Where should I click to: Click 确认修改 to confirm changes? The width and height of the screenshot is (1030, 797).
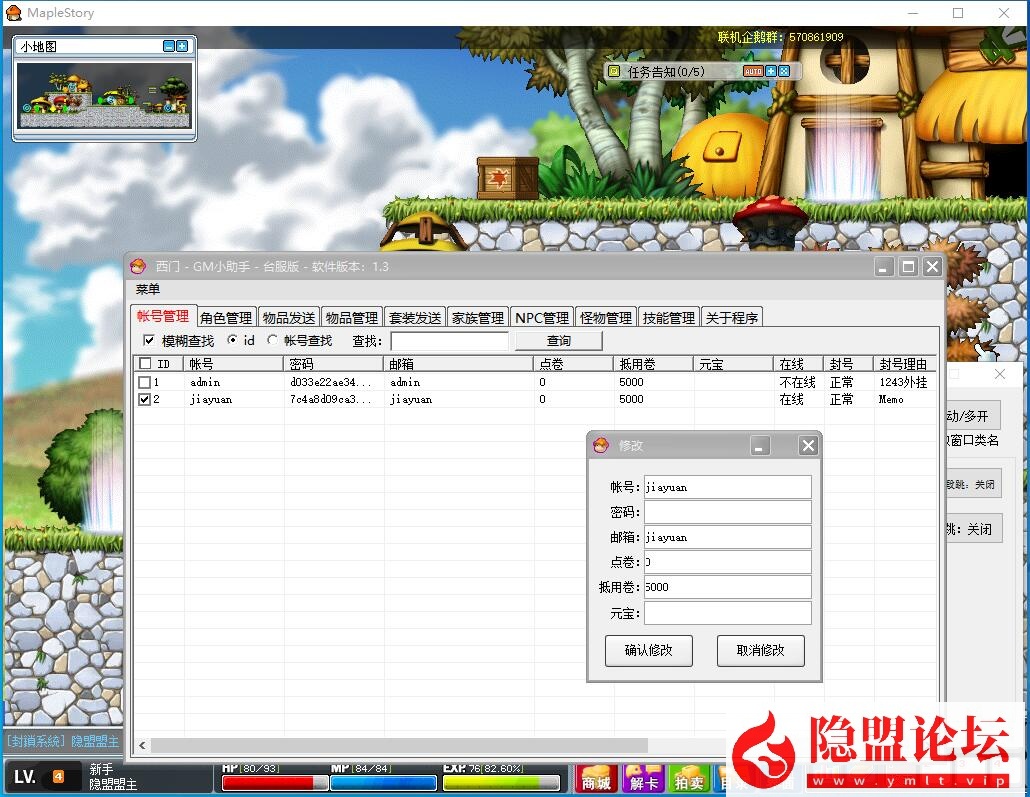click(648, 650)
